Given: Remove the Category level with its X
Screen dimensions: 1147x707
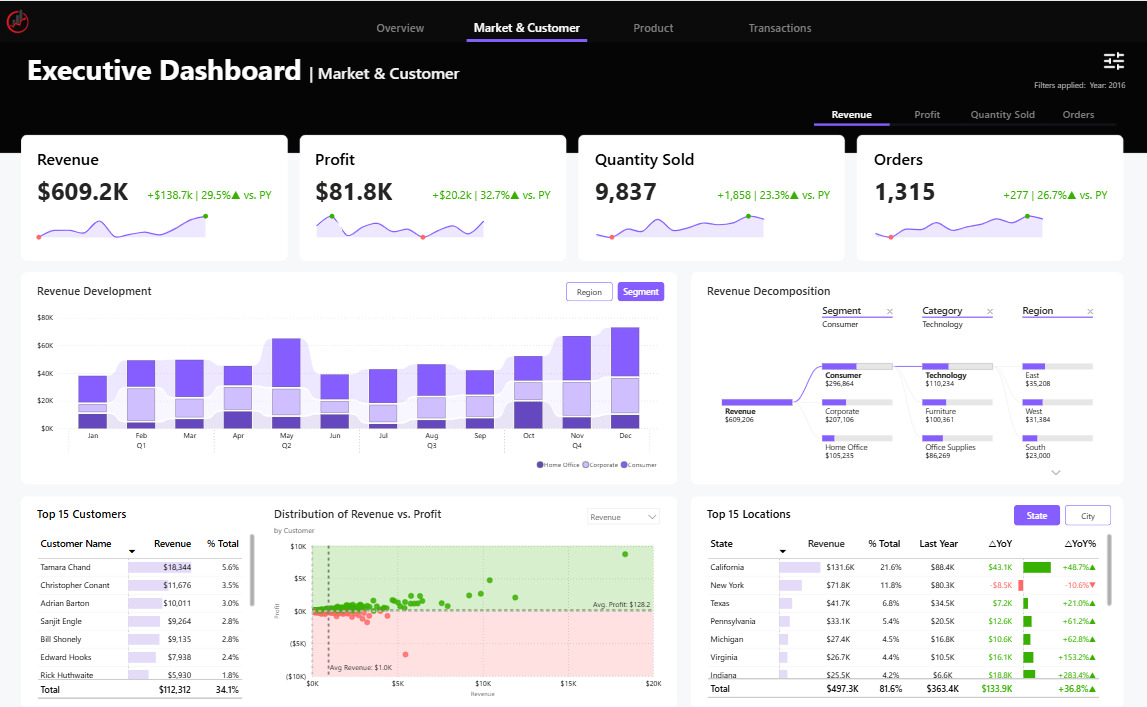Looking at the screenshot, I should pos(989,312).
